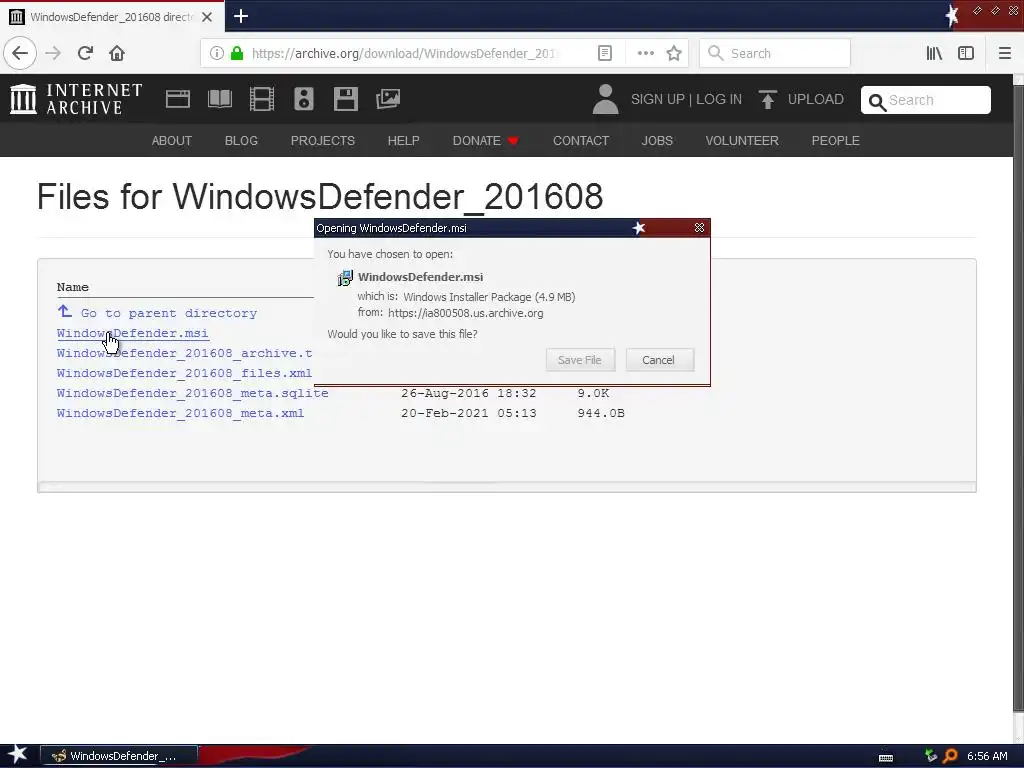The image size is (1024, 768).
Task: Open WindowsDefender_201608_meta.sqlite link
Action: pyautogui.click(x=193, y=393)
